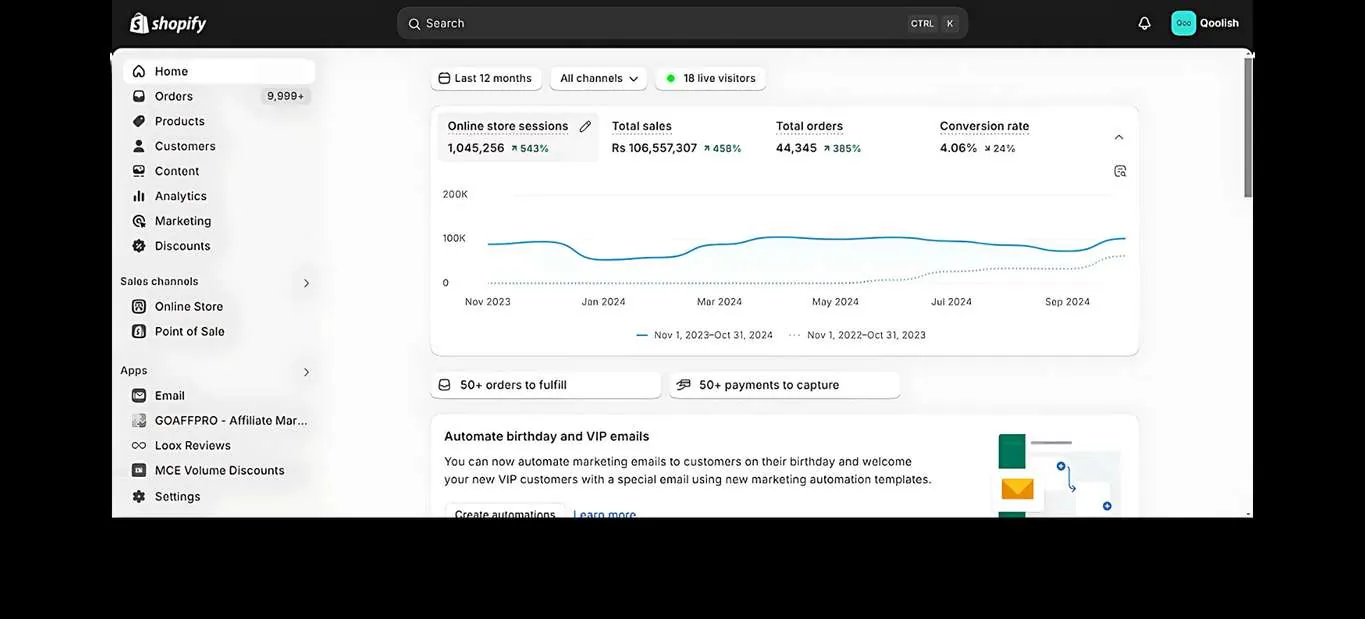Screen dimensions: 1365x619
Task: Expand the Sales channels section arrow
Action: [x=306, y=283]
